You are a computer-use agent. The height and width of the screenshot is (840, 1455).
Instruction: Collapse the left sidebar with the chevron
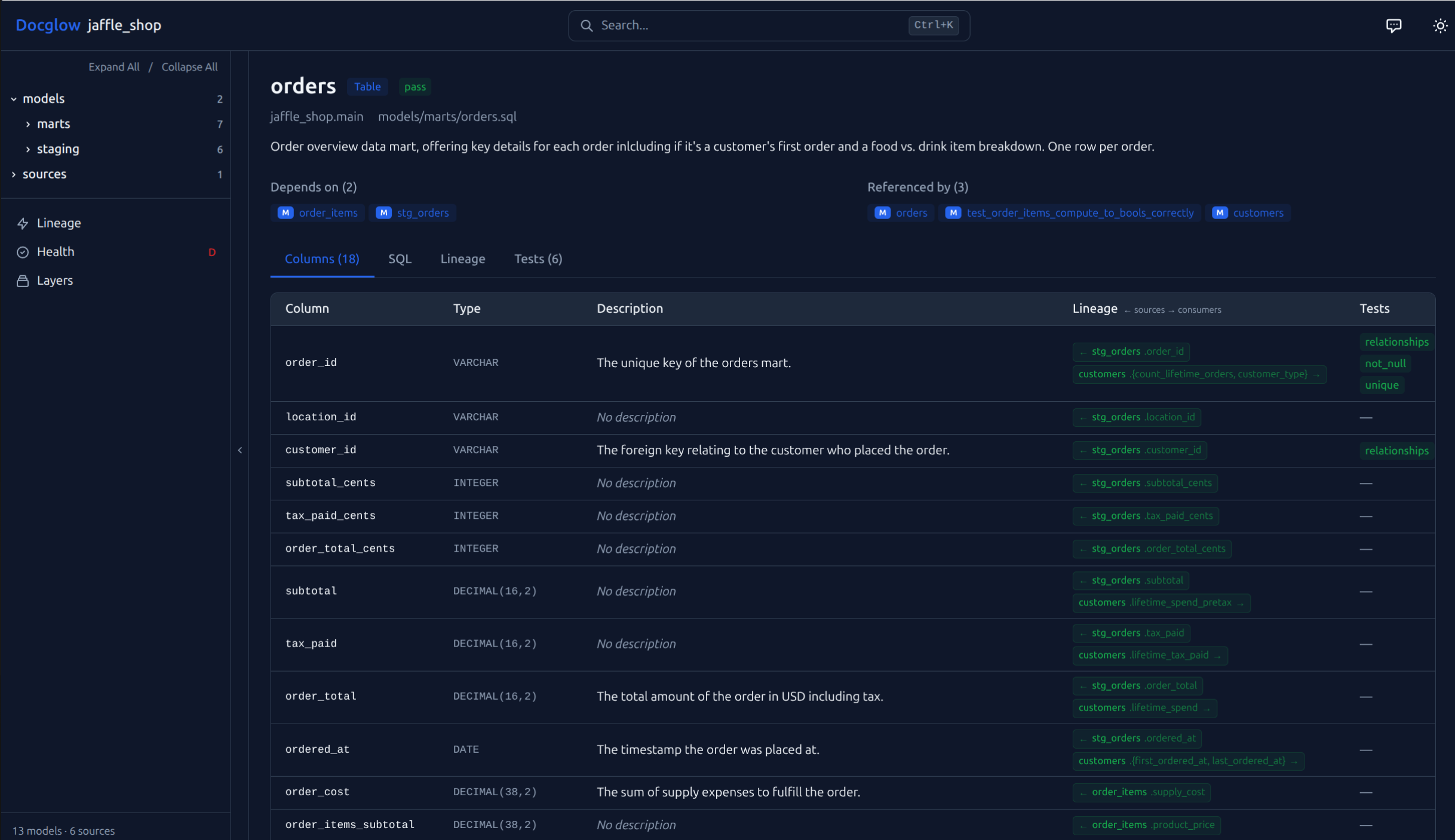pyautogui.click(x=240, y=450)
